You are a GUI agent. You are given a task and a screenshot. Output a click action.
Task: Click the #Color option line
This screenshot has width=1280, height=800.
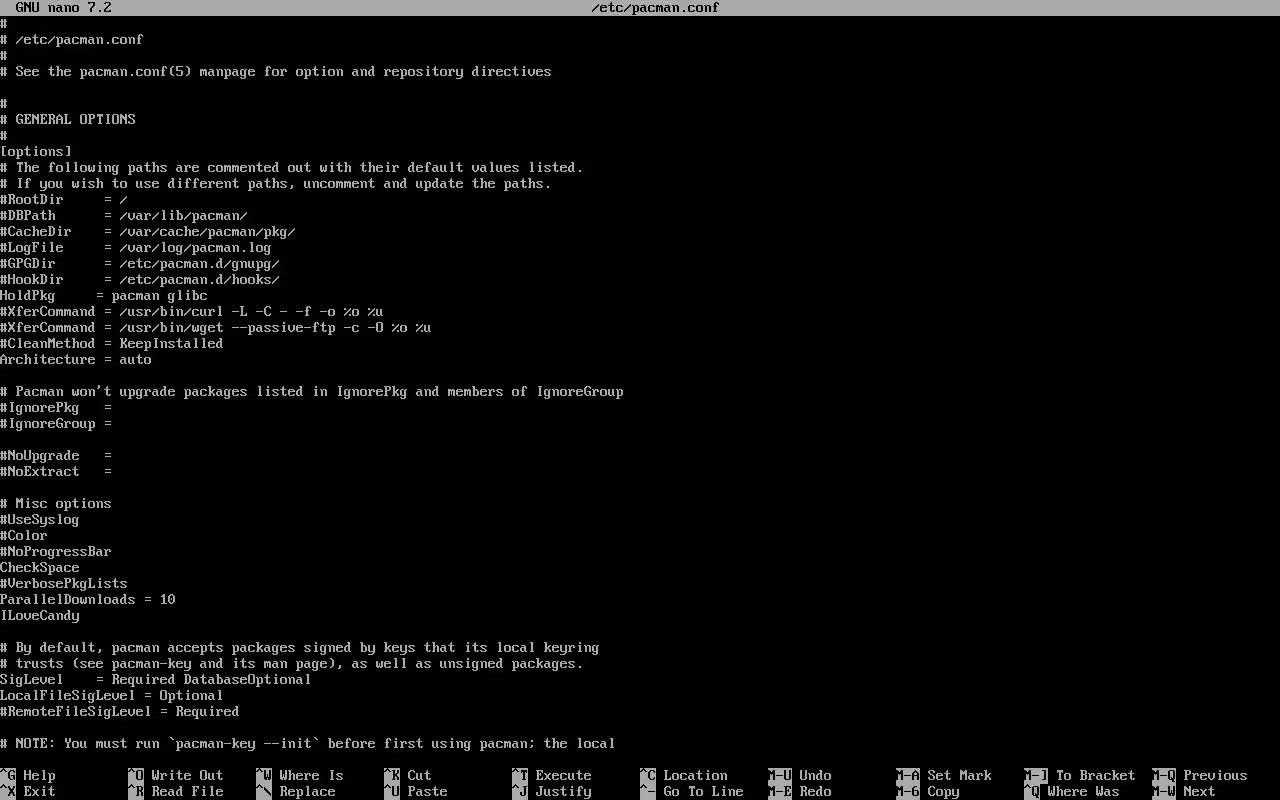tap(24, 535)
